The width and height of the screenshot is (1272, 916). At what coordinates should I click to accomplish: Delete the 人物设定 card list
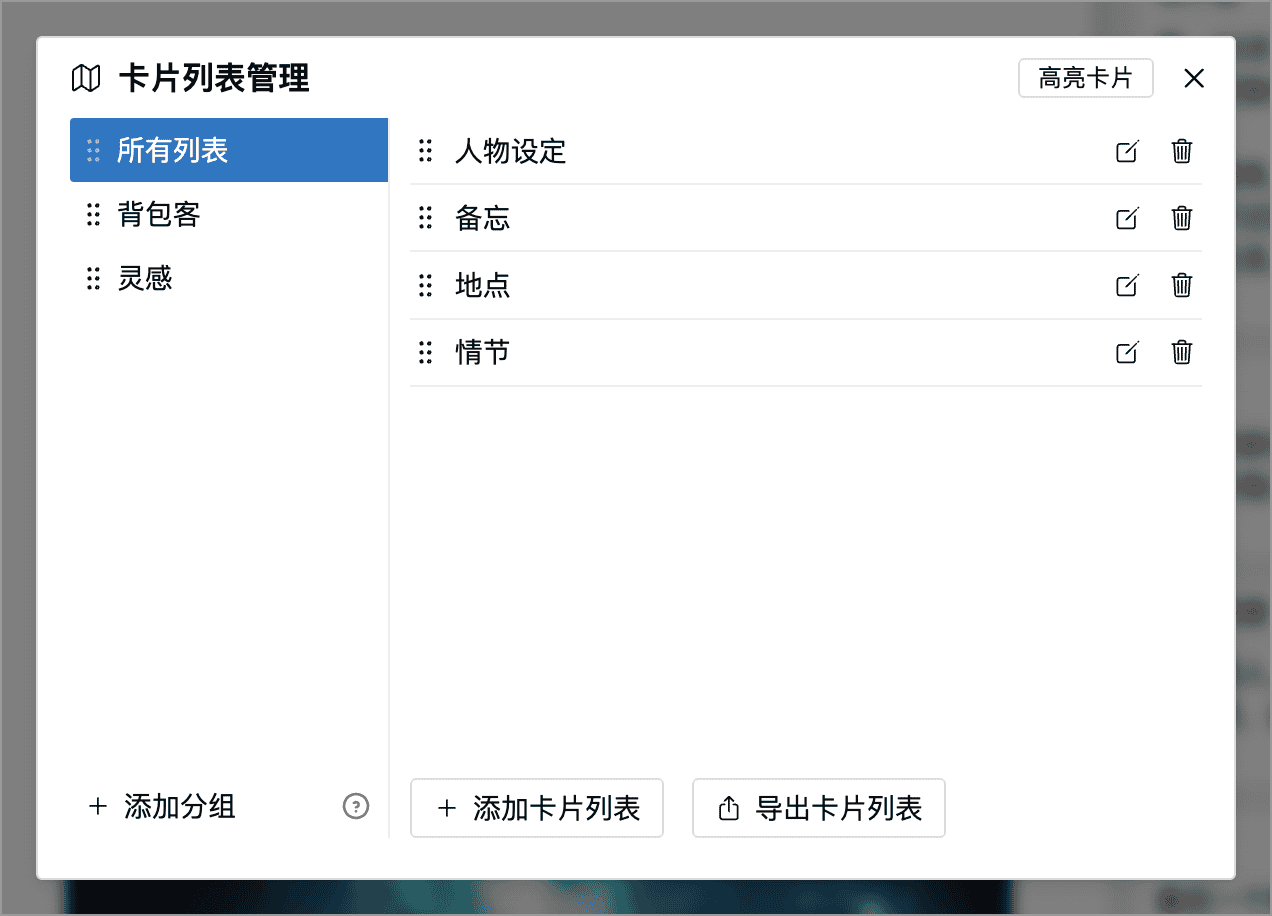point(1182,151)
